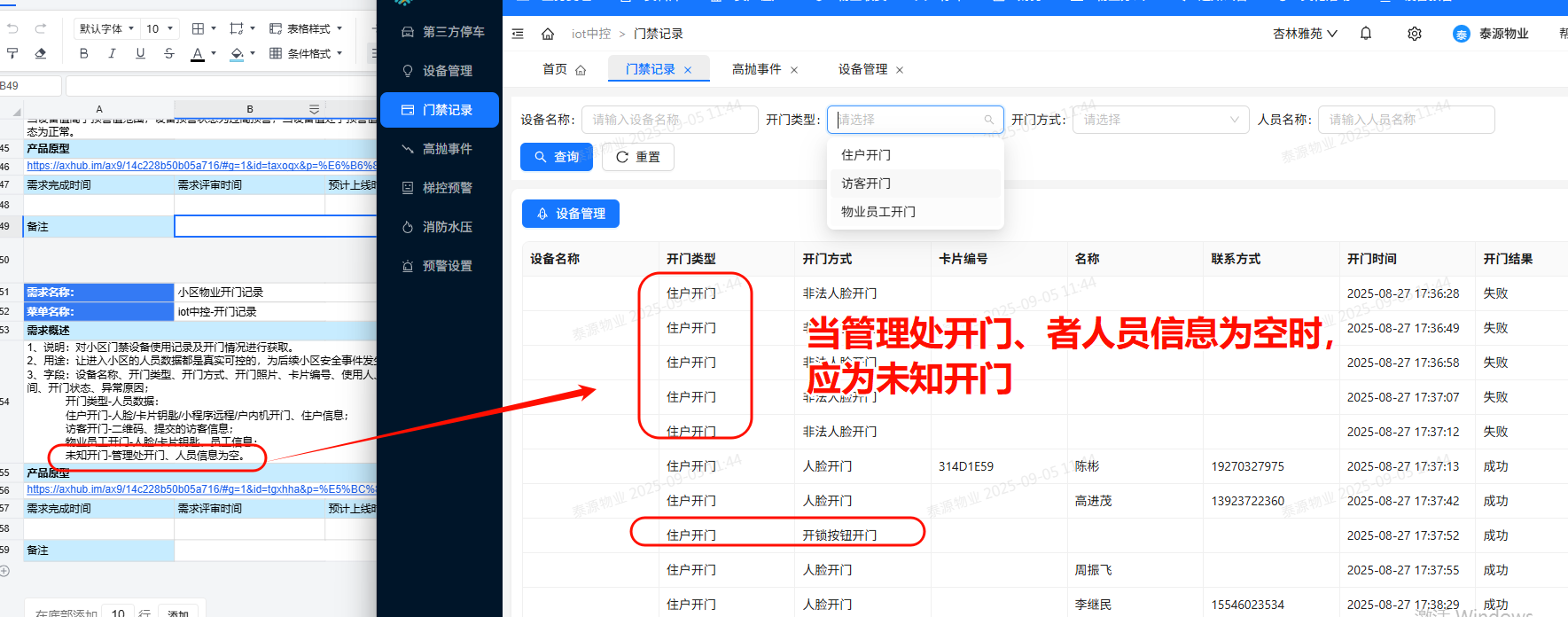The image size is (1568, 617).
Task: Click the 设备名称 input field
Action: (x=670, y=120)
